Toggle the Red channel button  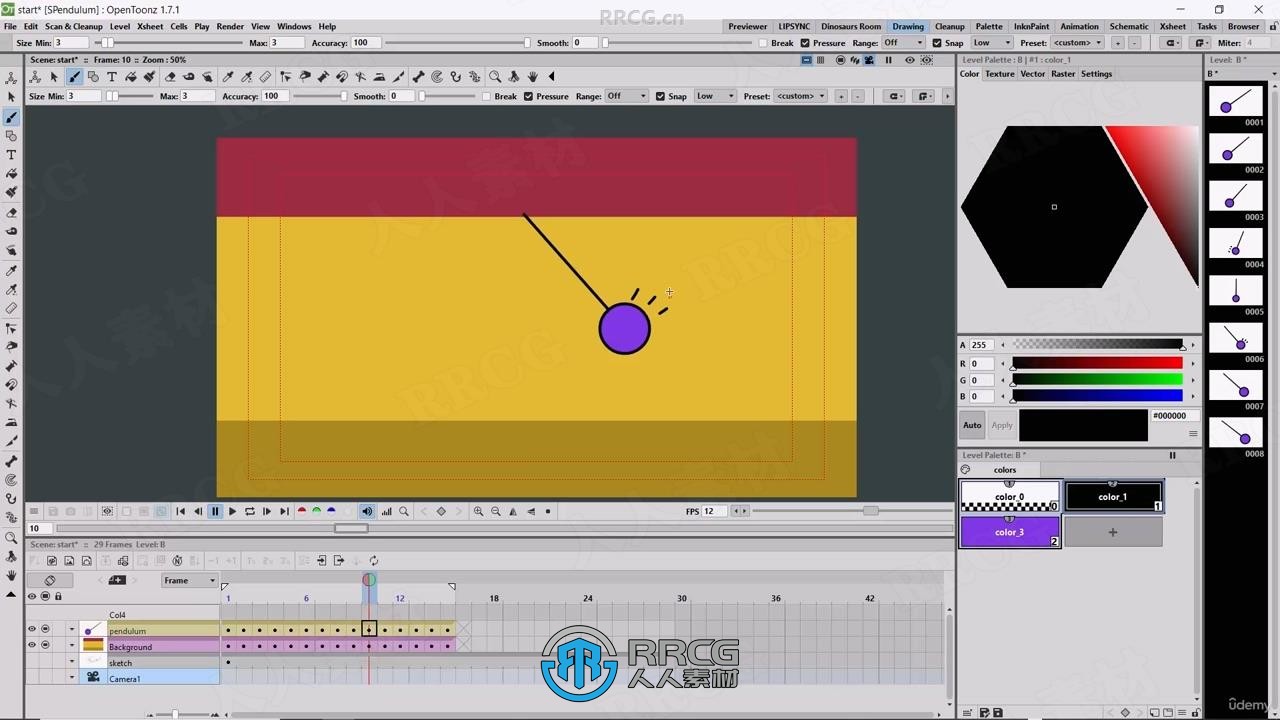pyautogui.click(x=301, y=511)
